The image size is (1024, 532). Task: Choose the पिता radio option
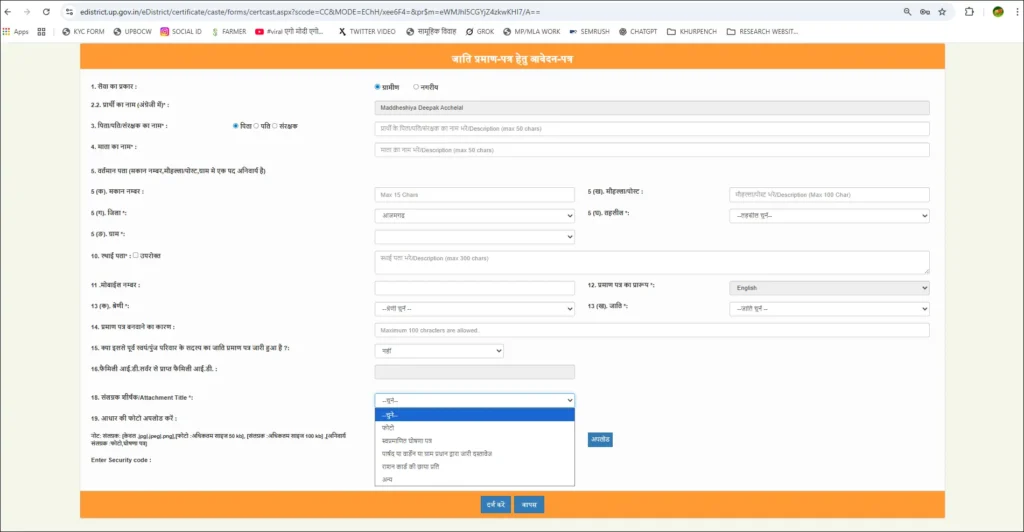[235, 126]
